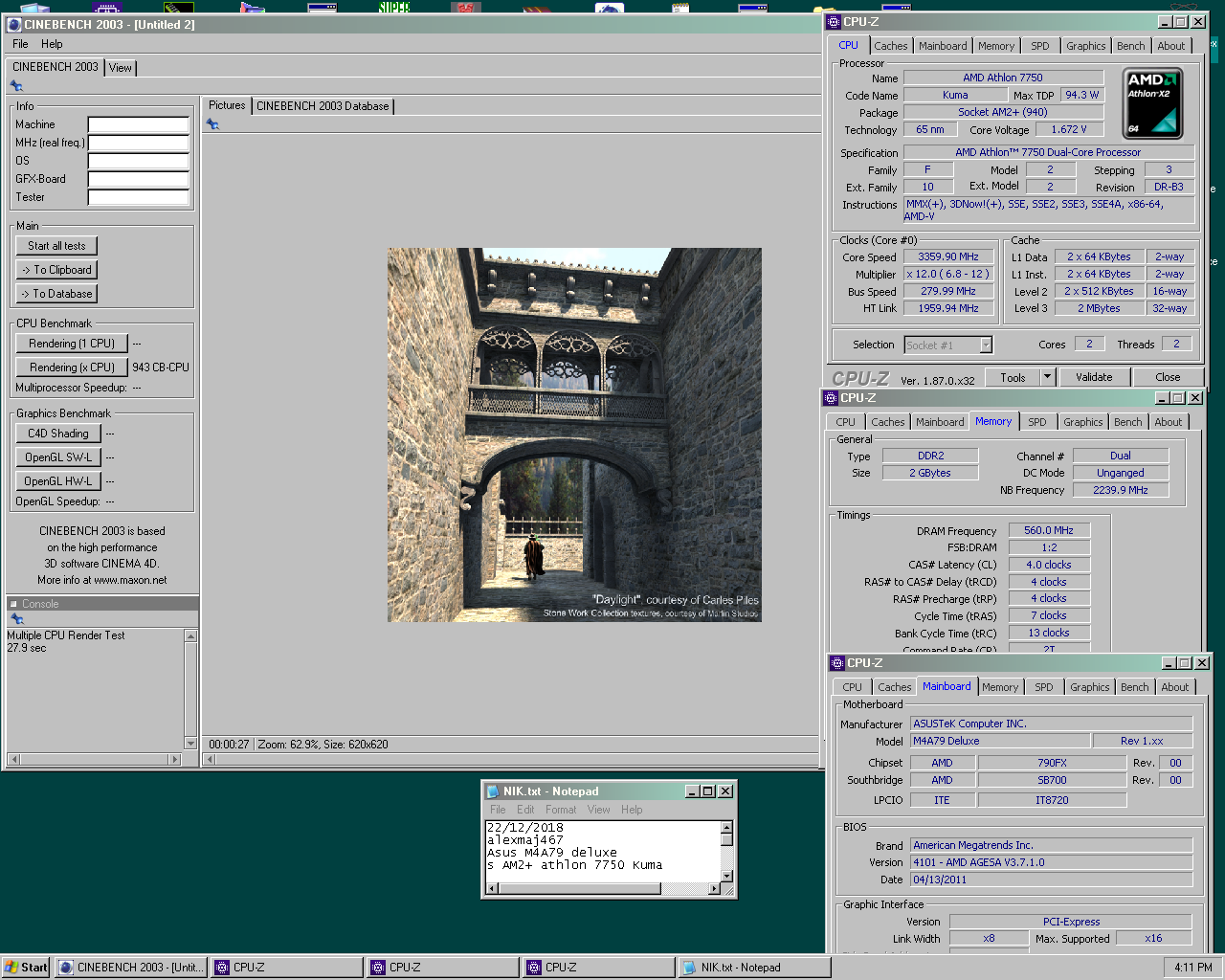Open the Bench tab in the top CPU-Z window
Viewport: 1225px width, 980px height.
1130,46
